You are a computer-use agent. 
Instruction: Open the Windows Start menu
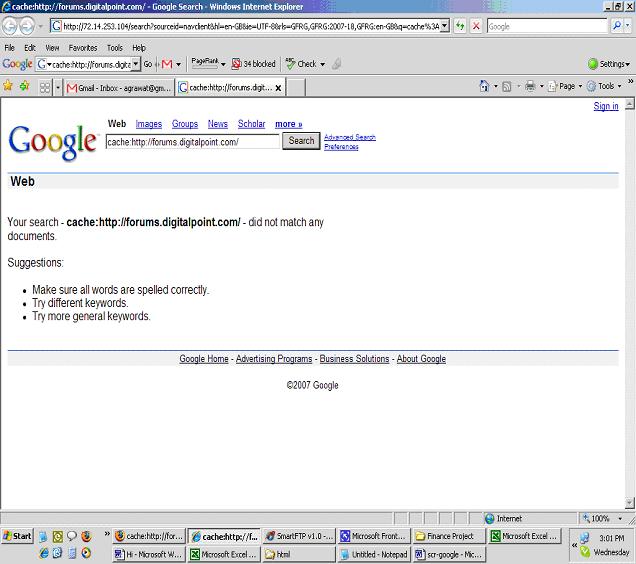[x=17, y=536]
